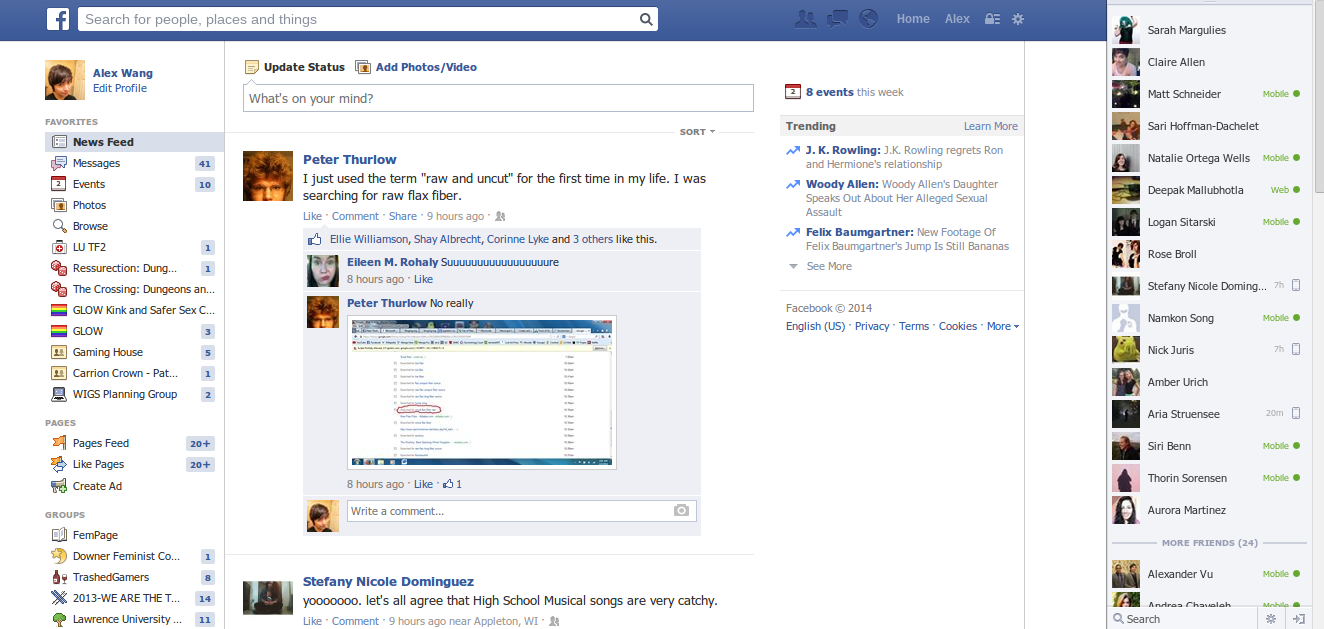Click Eileen M. Rohaly commenter name
1324x629 pixels.
point(392,262)
